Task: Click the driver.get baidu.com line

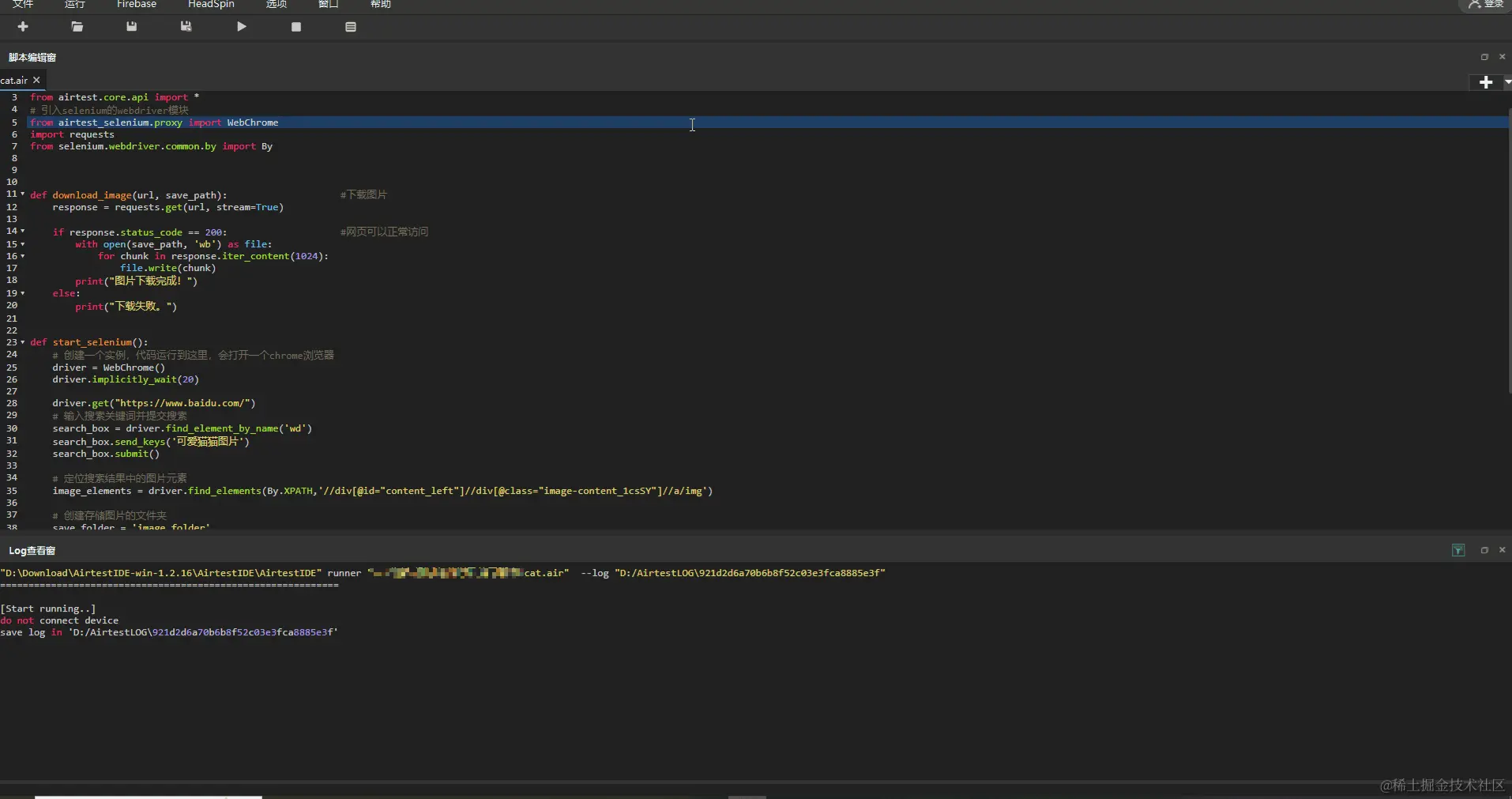Action: [x=154, y=403]
